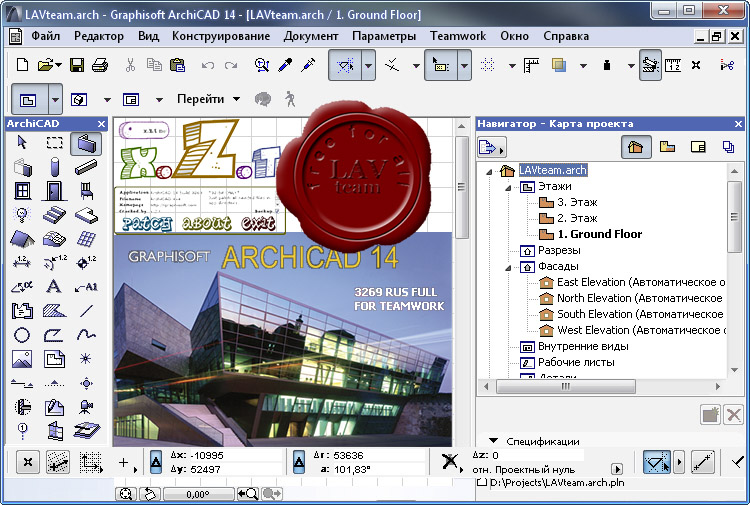
Task: Click the patch button in the patcher
Action: 146,224
